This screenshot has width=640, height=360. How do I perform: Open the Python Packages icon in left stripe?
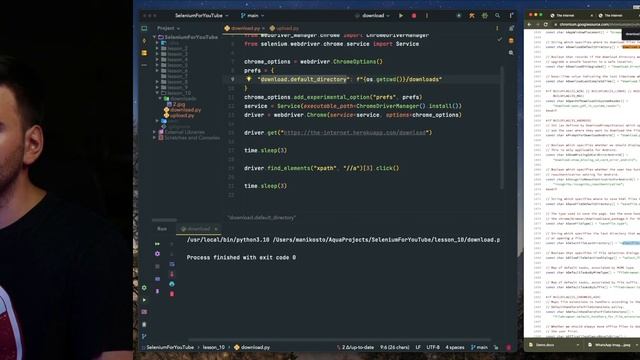pos(144,312)
